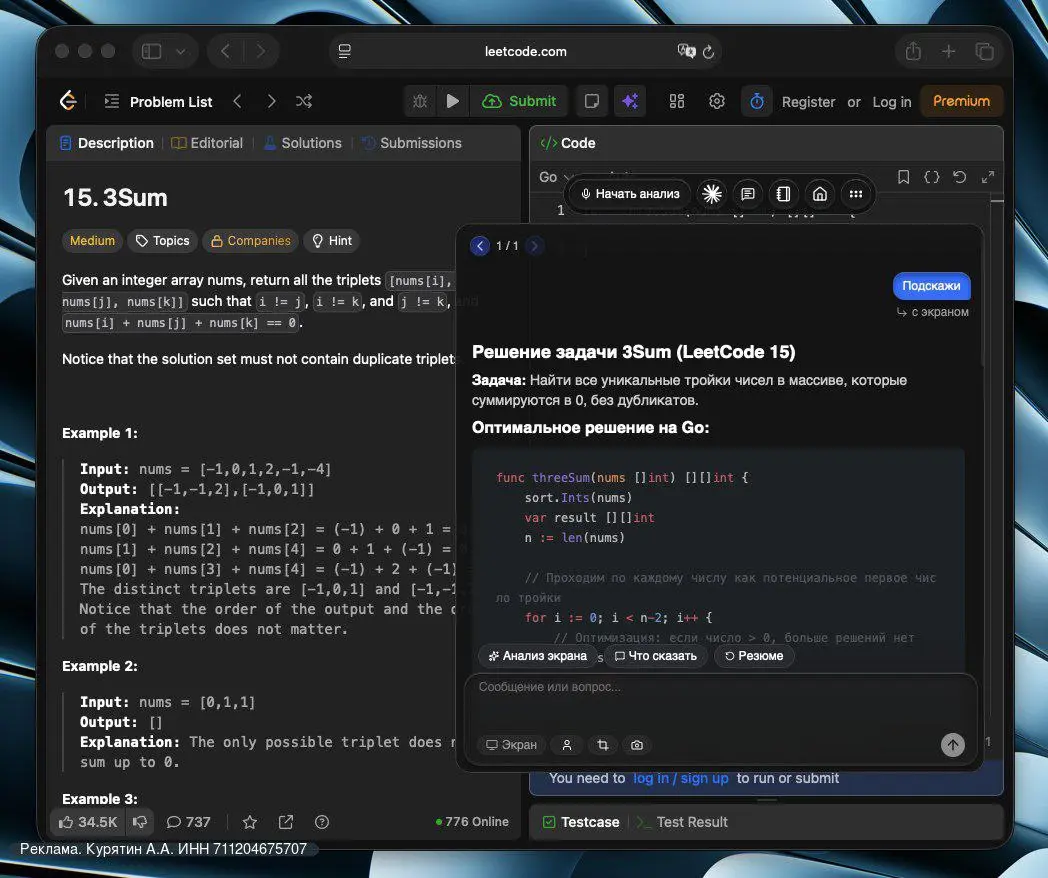Open the Testcase tab
The height and width of the screenshot is (878, 1048).
(581, 822)
